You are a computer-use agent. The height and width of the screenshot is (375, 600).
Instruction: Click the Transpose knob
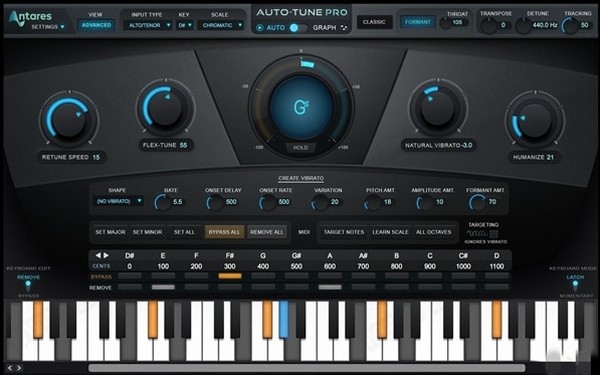click(489, 25)
